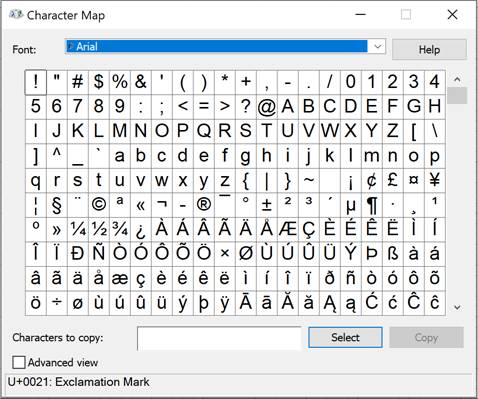
Task: Select the sharp s ß character
Action: pos(393,254)
